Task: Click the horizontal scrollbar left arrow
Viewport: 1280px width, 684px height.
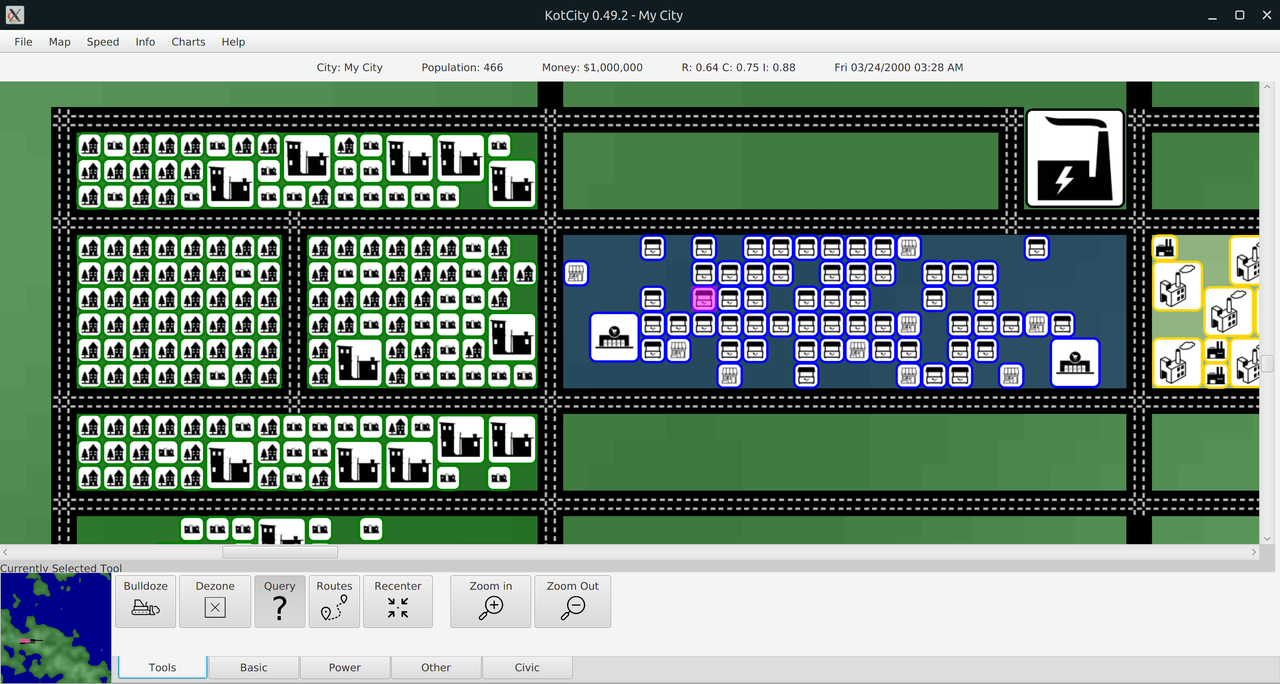Action: 6,552
